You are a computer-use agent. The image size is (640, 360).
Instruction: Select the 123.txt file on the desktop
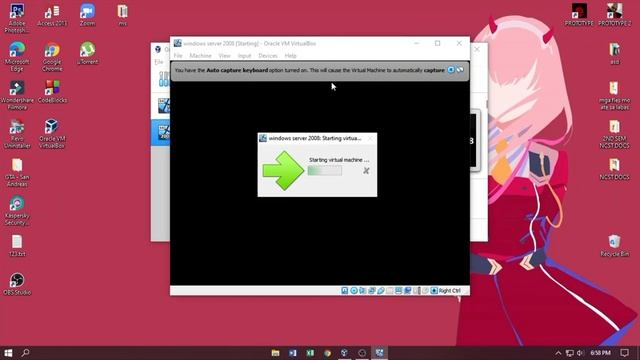tap(17, 246)
